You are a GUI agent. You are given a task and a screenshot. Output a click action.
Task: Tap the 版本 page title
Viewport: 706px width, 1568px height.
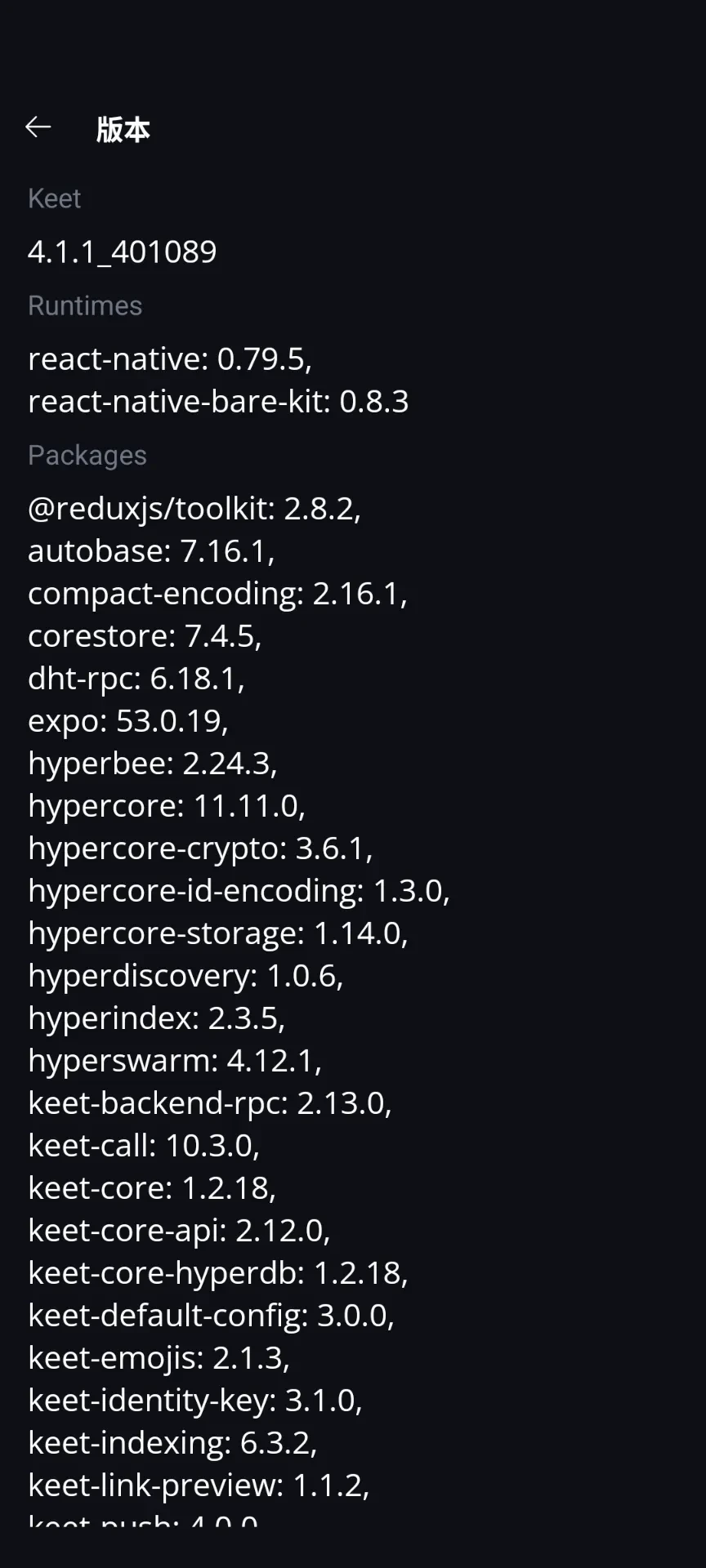coord(123,129)
